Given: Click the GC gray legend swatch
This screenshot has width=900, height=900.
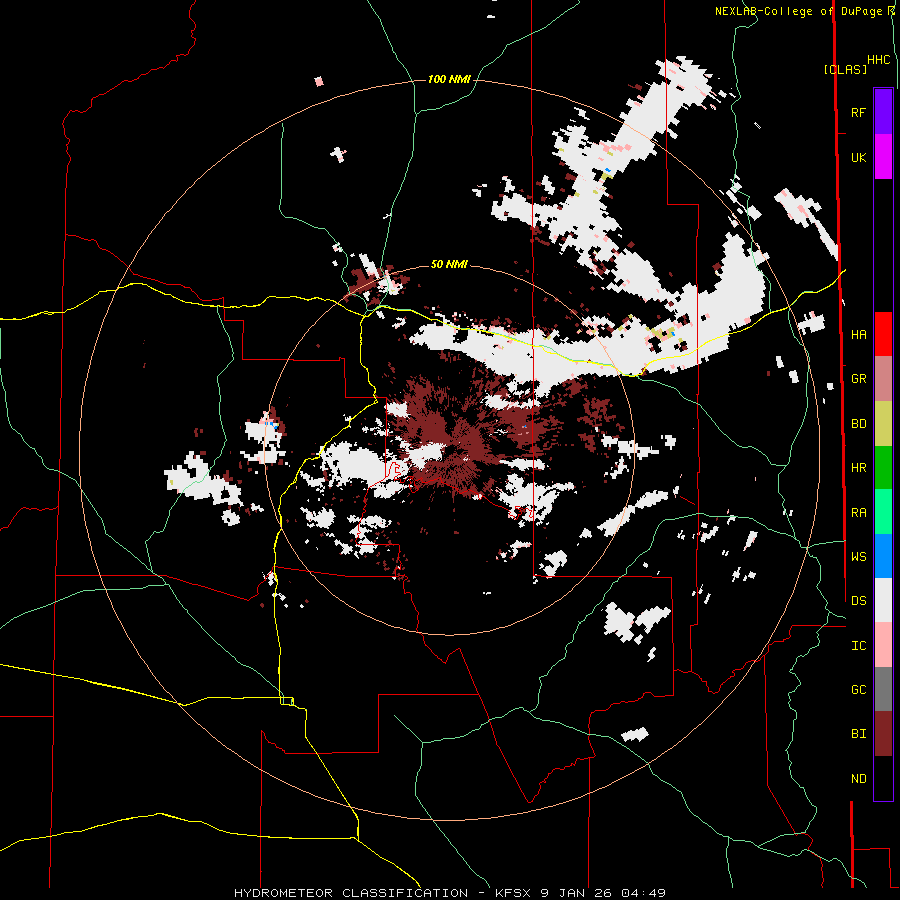Looking at the screenshot, I should [x=883, y=689].
